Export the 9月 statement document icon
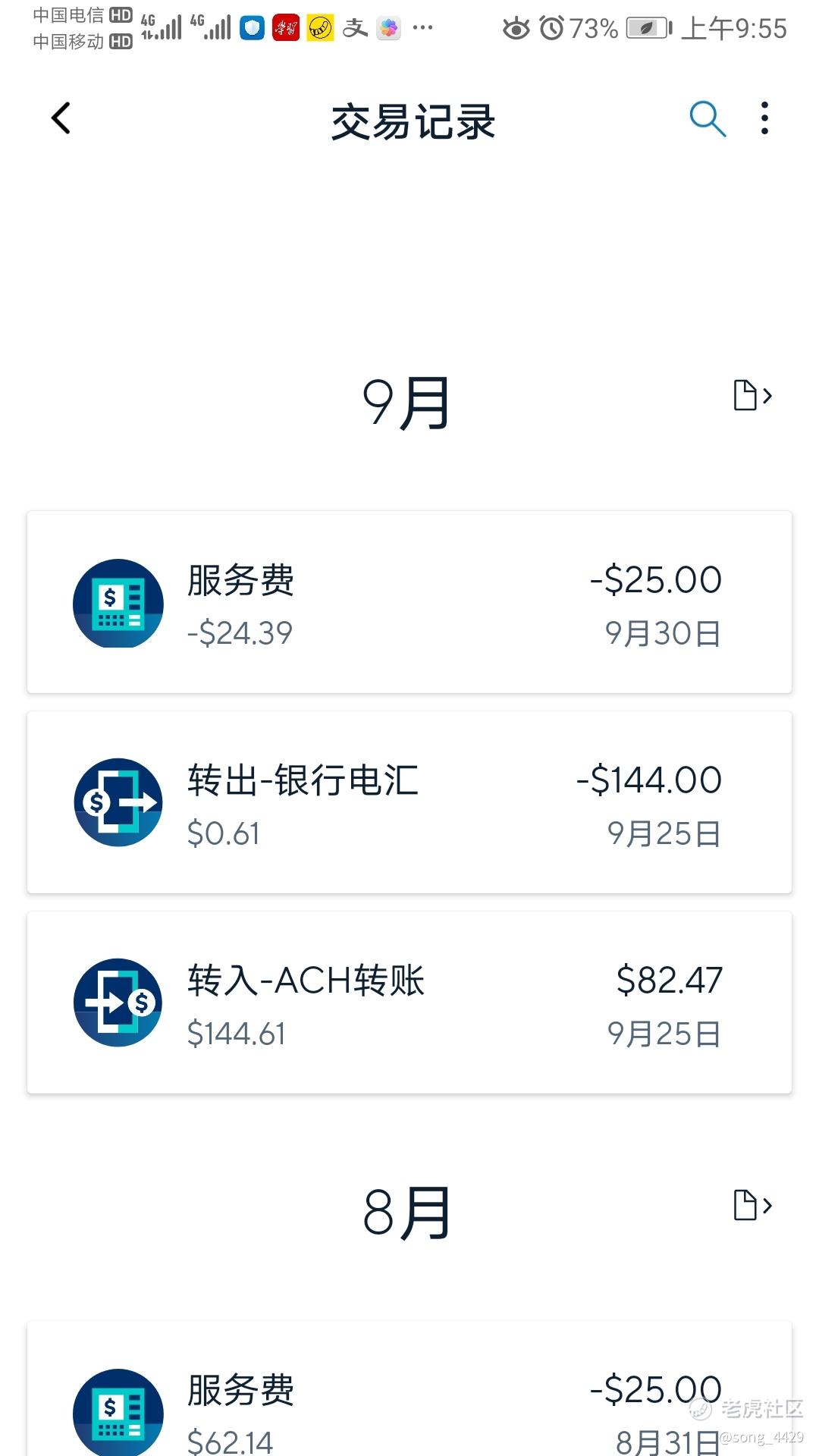This screenshot has height=1456, width=819. pos(752,395)
